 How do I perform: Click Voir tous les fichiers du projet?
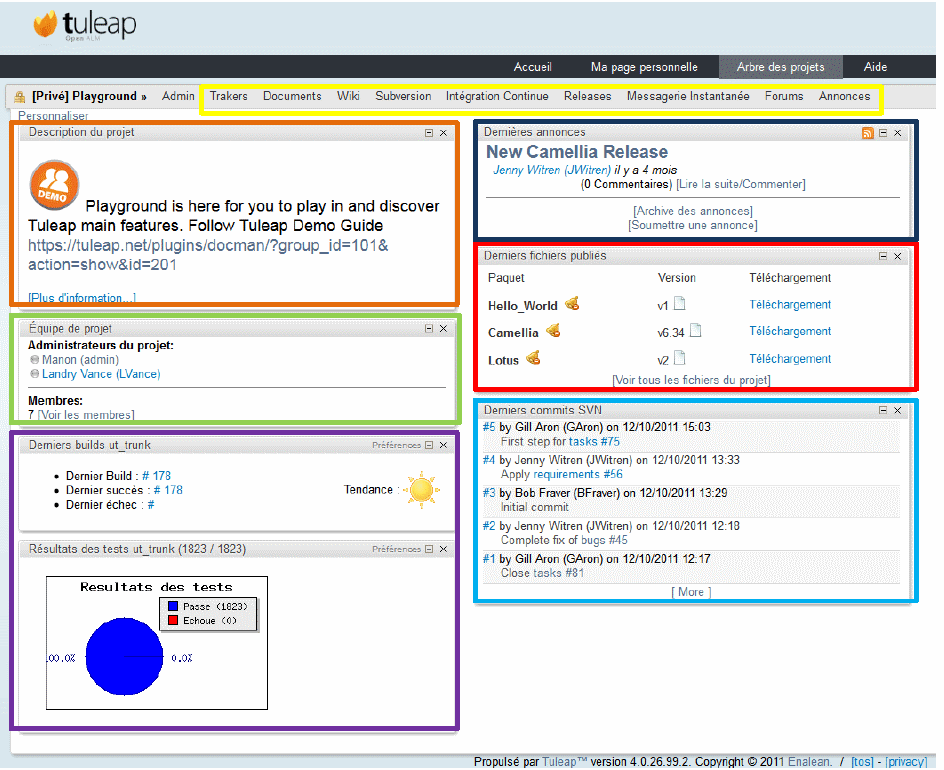click(691, 380)
